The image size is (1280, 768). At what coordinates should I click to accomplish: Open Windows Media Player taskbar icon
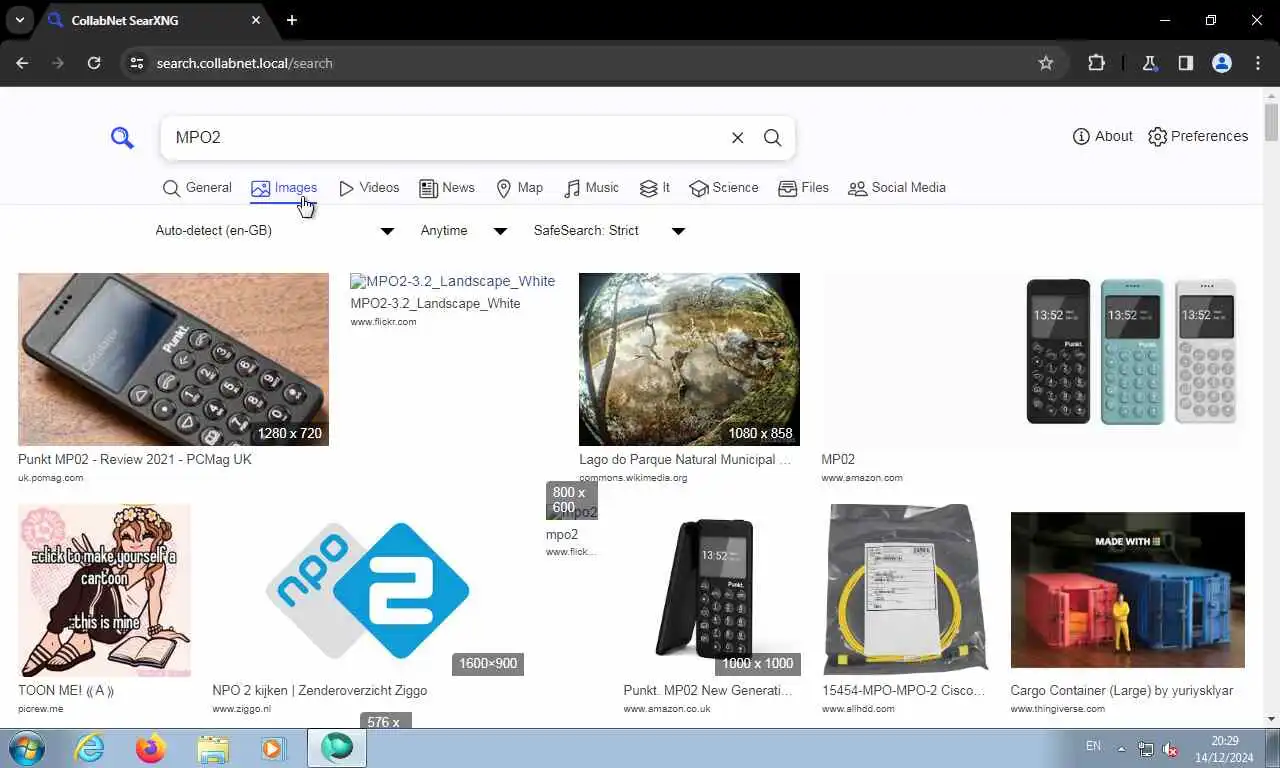(x=272, y=748)
